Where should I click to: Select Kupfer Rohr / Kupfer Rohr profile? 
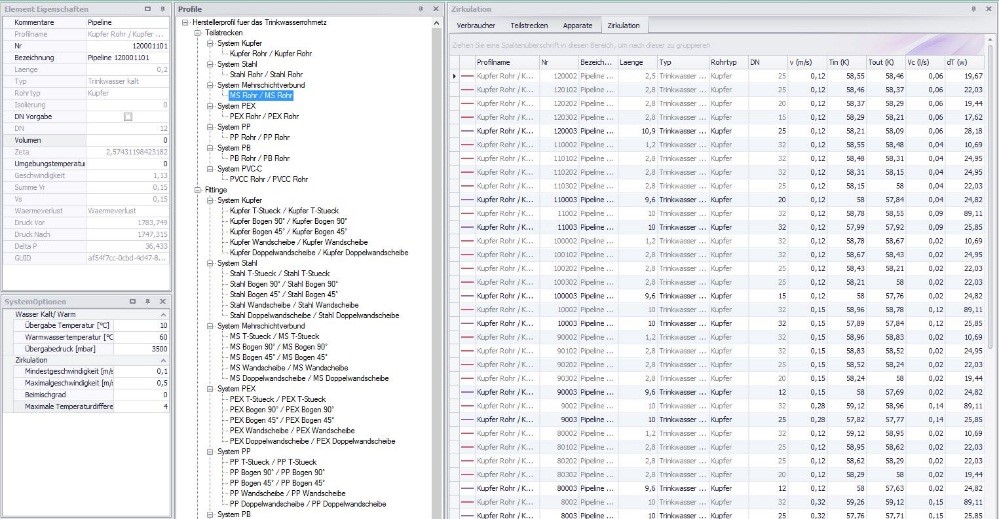[271, 53]
